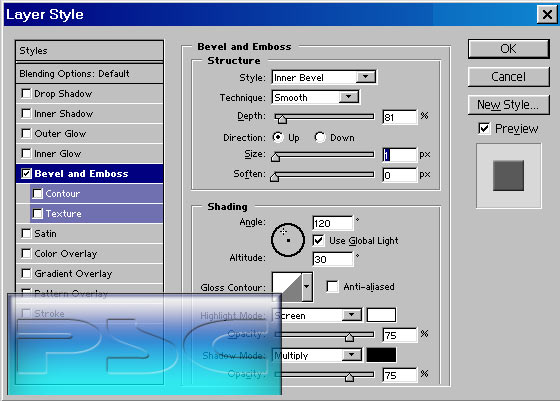560x401 pixels.
Task: Close the Layer Style dialog
Action: coord(547,15)
